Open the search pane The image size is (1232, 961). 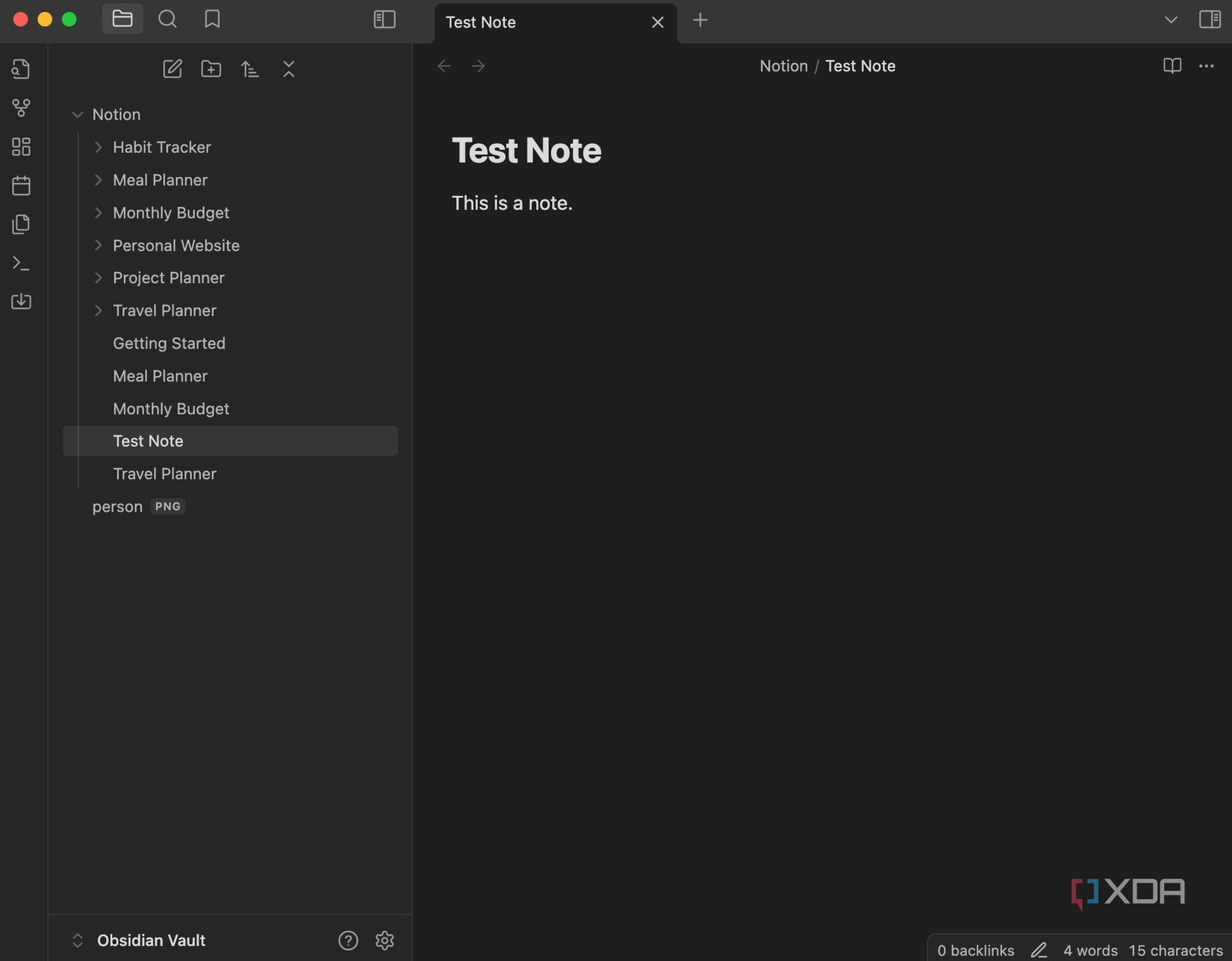point(167,19)
